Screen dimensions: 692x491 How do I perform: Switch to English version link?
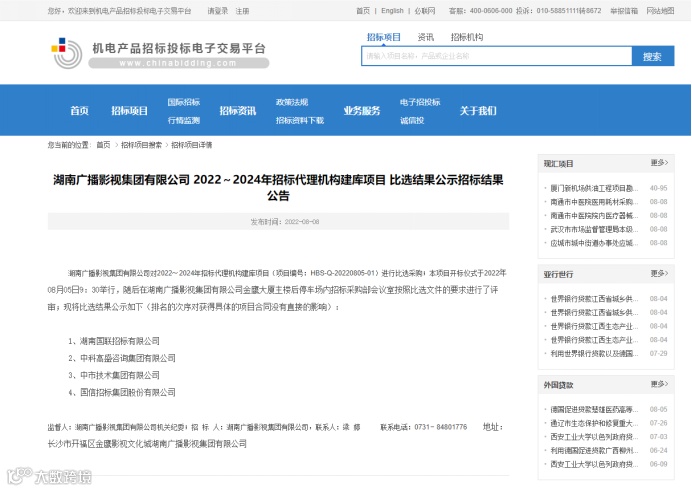coord(392,11)
